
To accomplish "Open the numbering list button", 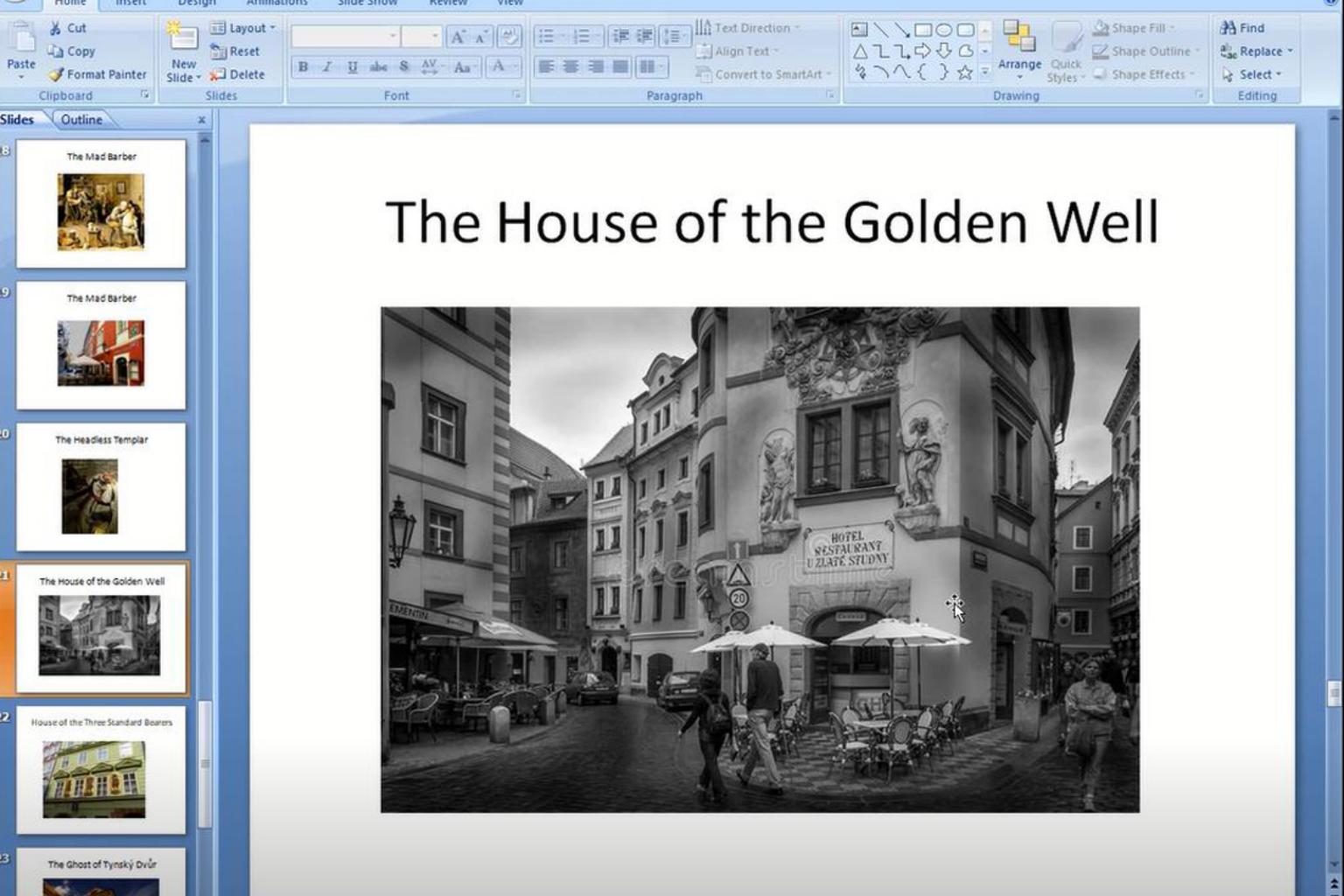I will pyautogui.click(x=585, y=37).
